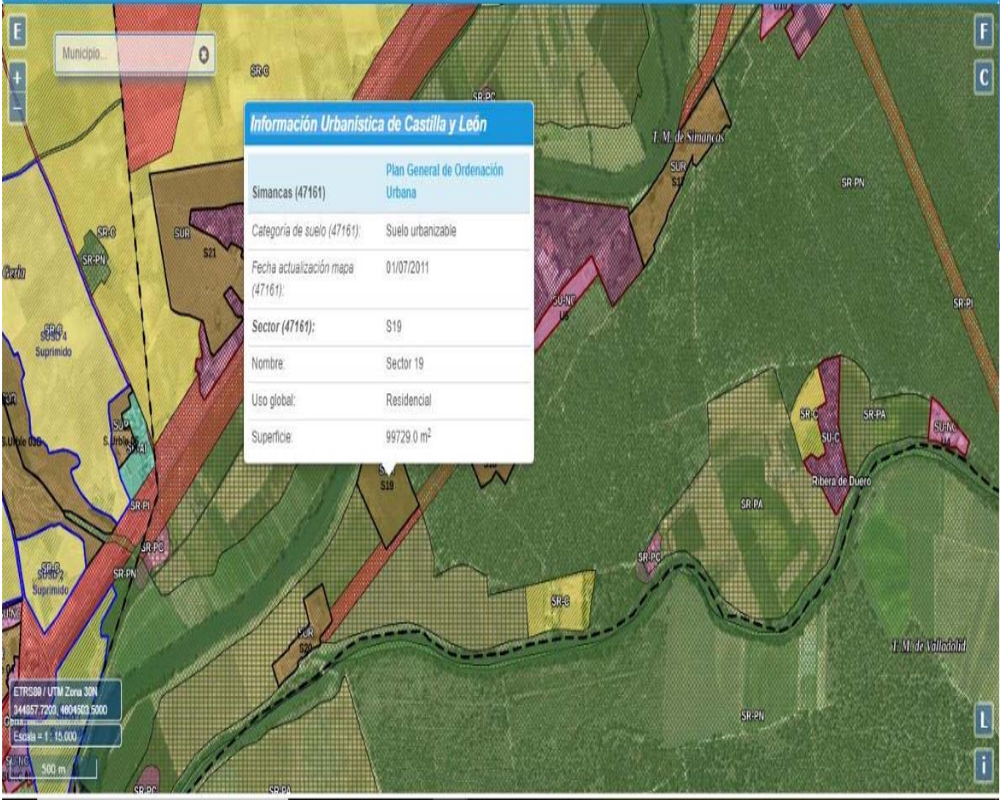The height and width of the screenshot is (800, 1000).
Task: Zoom in with the plus button
Action: click(17, 78)
